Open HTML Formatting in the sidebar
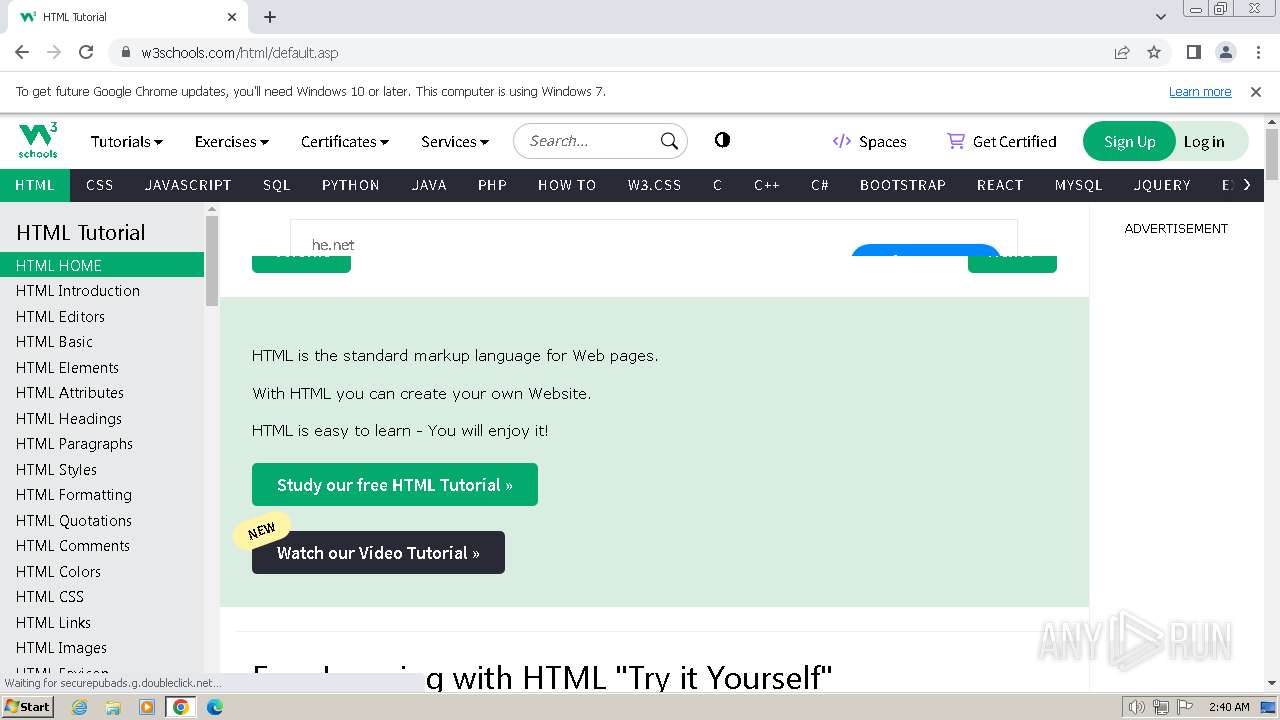Image resolution: width=1280 pixels, height=720 pixels. pos(102,495)
